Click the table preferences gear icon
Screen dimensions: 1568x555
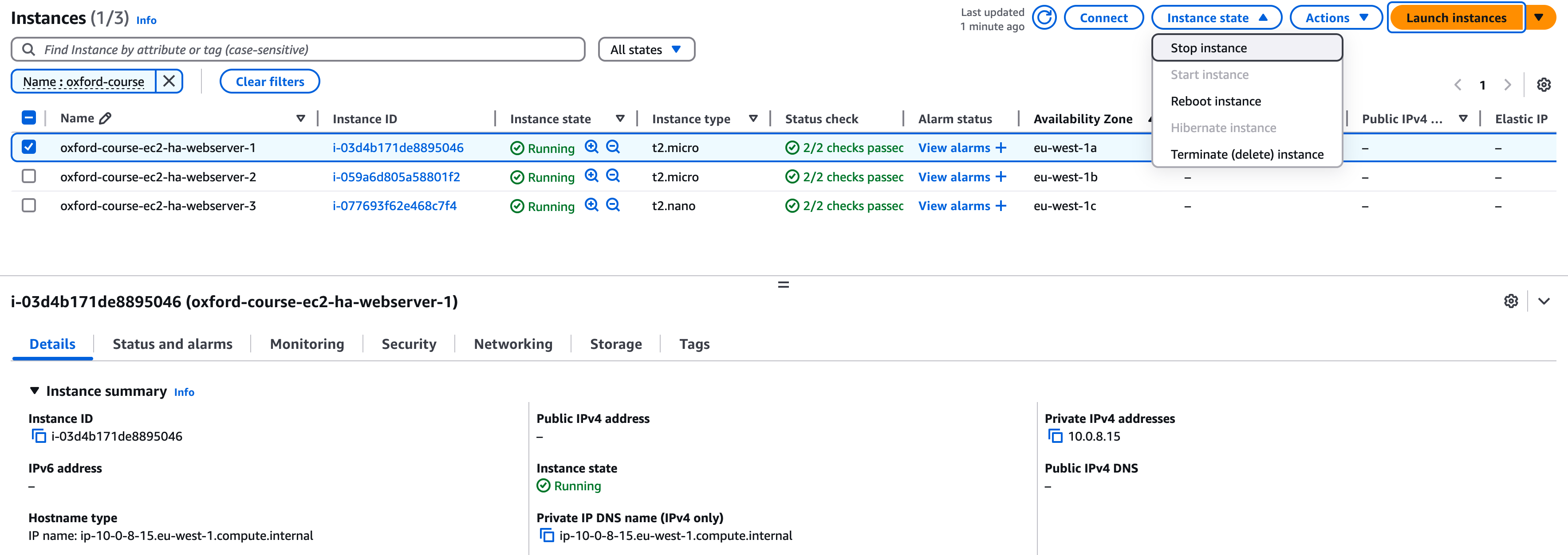(1543, 85)
